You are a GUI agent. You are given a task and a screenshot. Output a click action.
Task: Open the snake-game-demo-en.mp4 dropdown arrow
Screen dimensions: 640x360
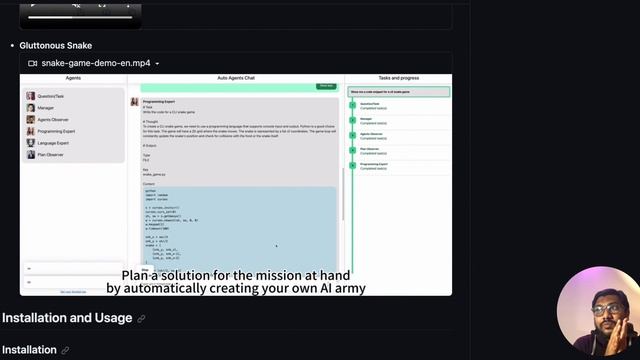click(157, 64)
